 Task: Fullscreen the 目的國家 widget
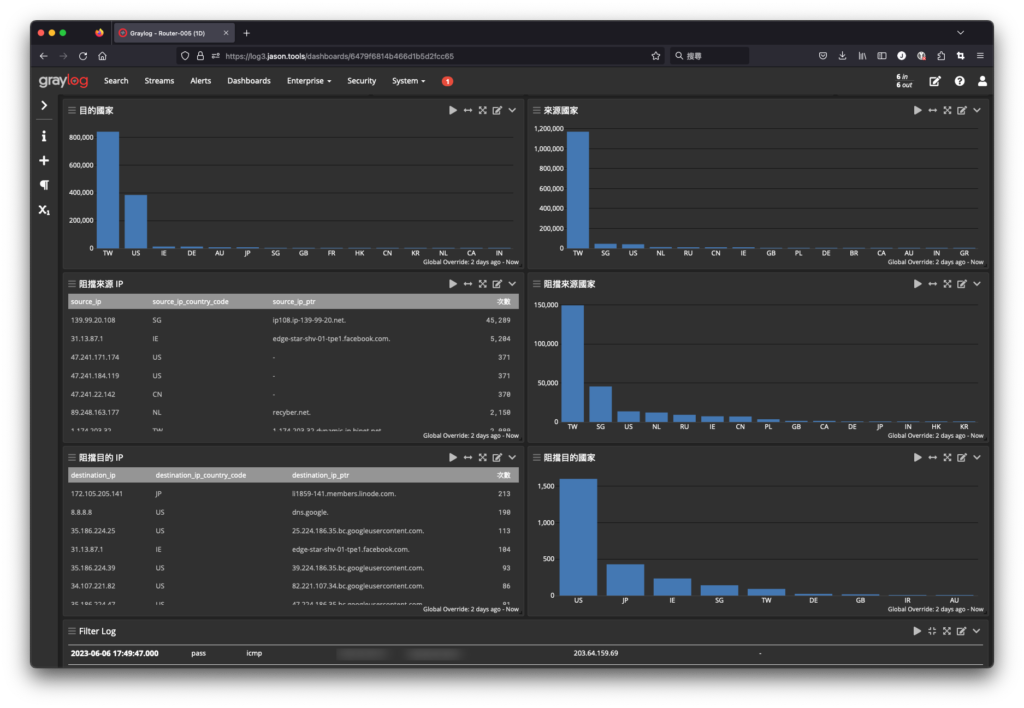(x=483, y=110)
